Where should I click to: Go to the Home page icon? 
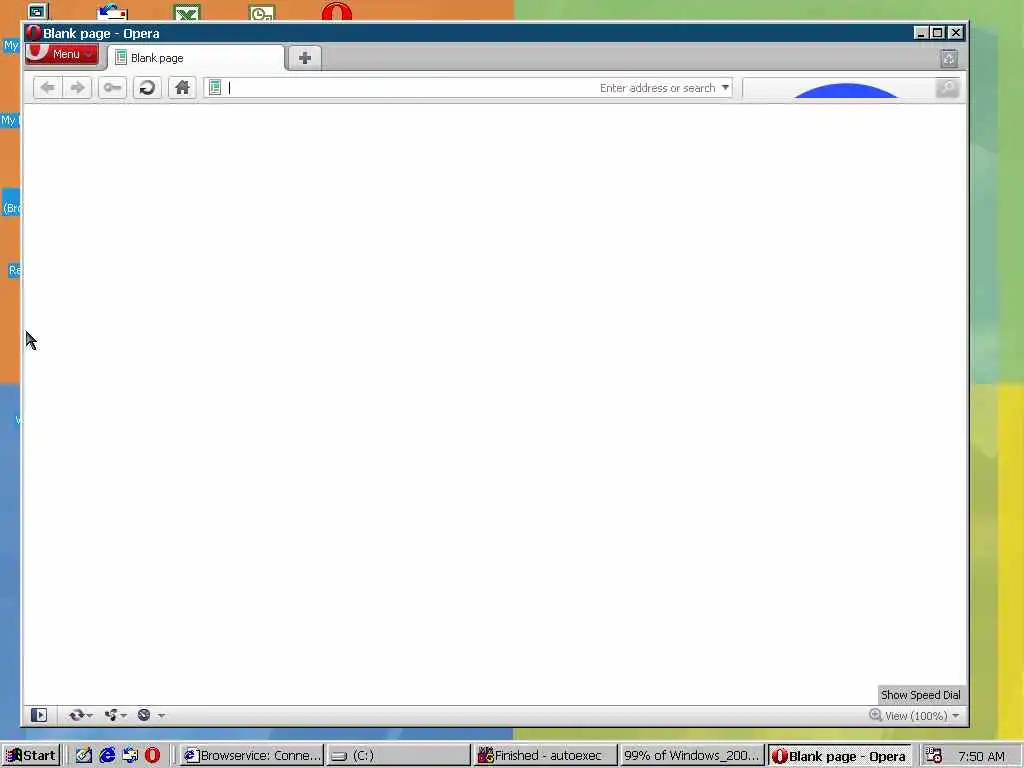tap(182, 88)
